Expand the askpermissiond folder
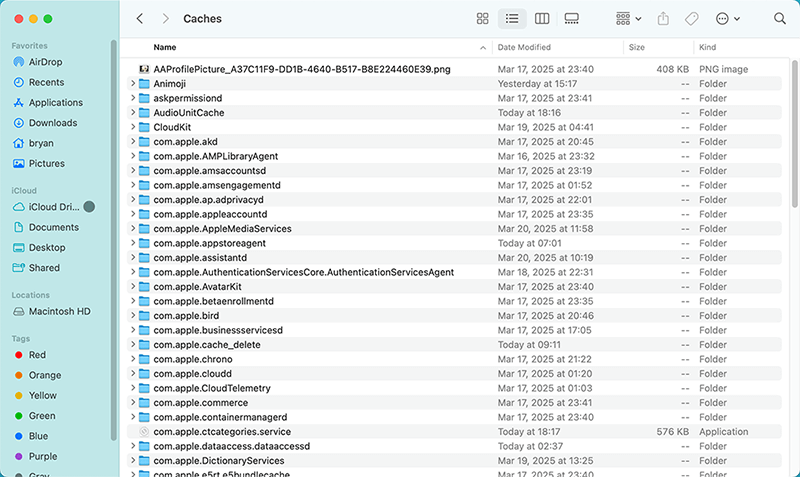 point(133,97)
